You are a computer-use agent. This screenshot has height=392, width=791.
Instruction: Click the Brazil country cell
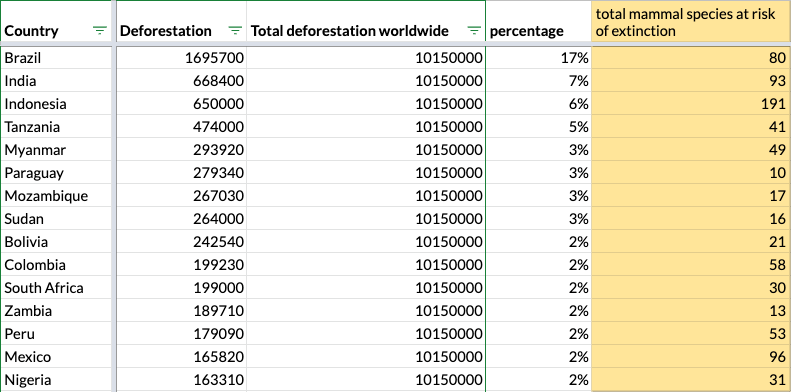pyautogui.click(x=55, y=58)
